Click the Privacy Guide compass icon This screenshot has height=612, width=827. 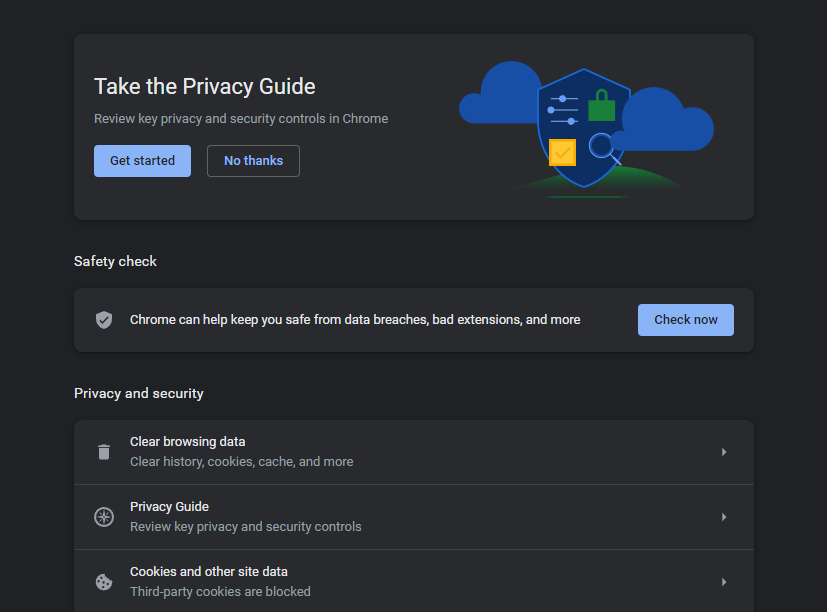pos(104,517)
